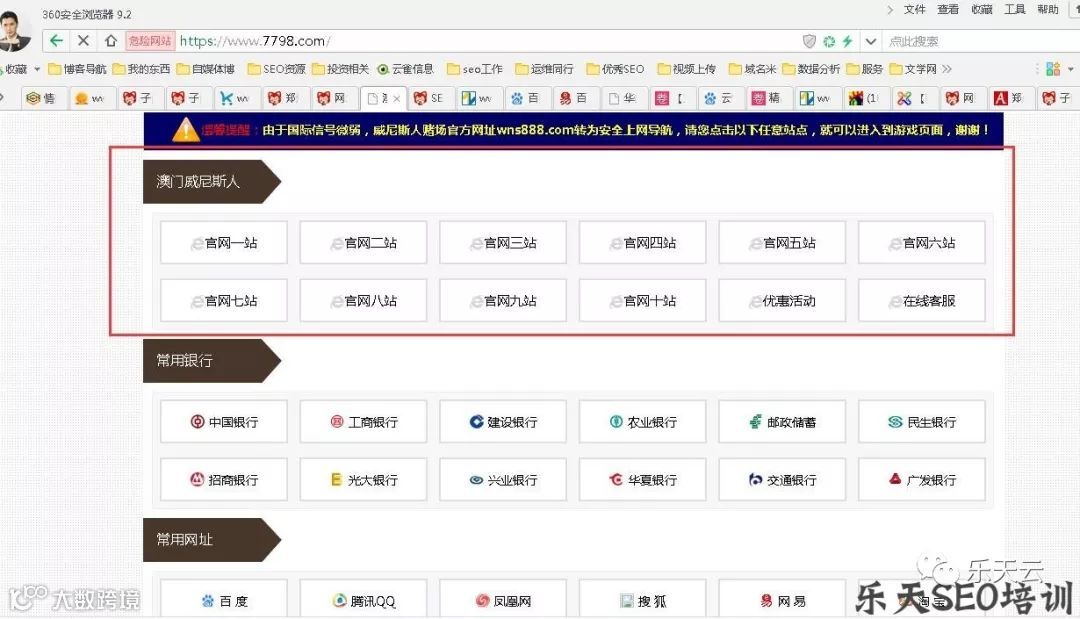Screen dimensions: 1080x619
Task: Click the lightning speed mode icon
Action: click(848, 41)
